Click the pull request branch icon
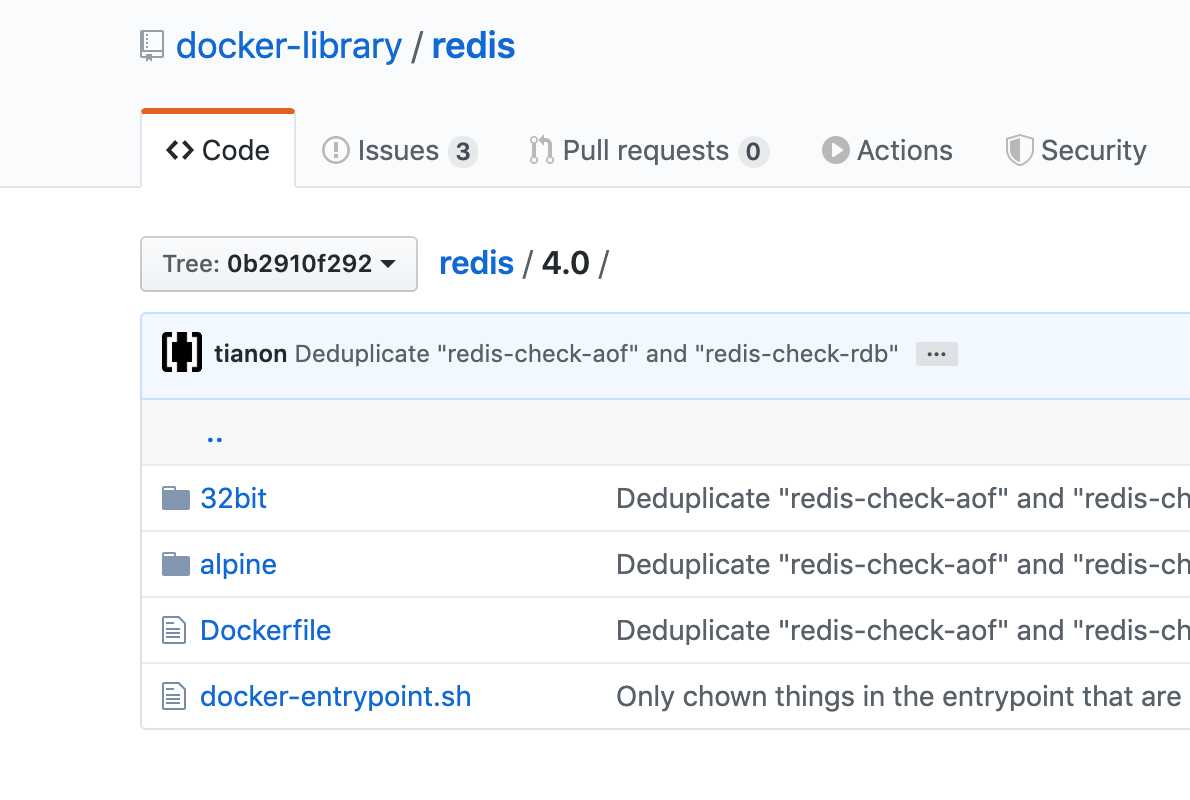The image size is (1190, 800). [x=540, y=150]
